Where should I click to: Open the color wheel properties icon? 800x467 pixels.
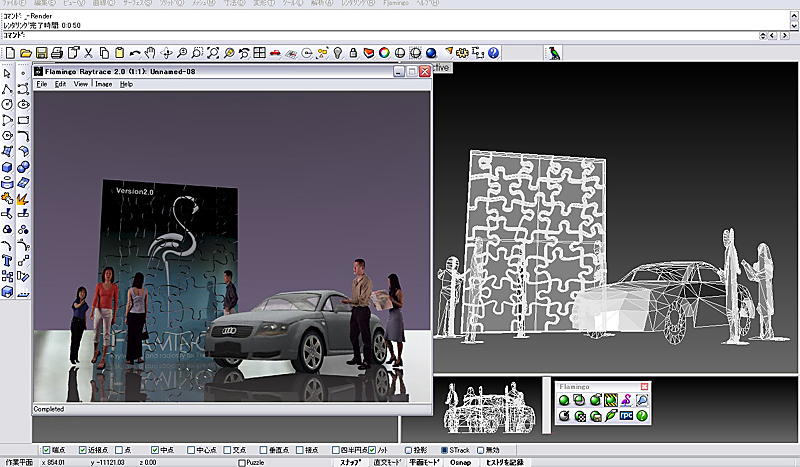click(x=384, y=53)
